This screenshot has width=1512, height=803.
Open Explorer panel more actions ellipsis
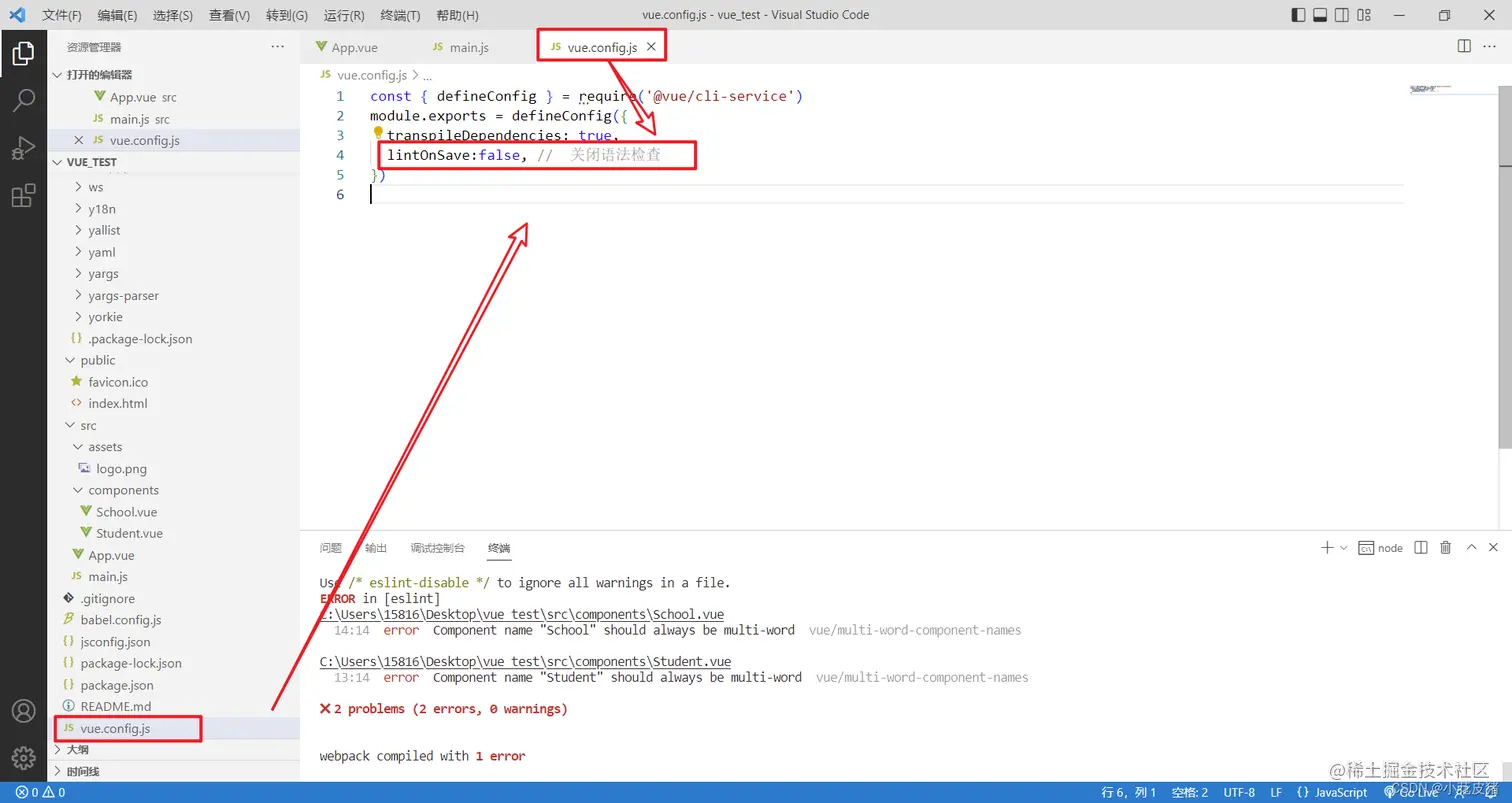click(277, 47)
